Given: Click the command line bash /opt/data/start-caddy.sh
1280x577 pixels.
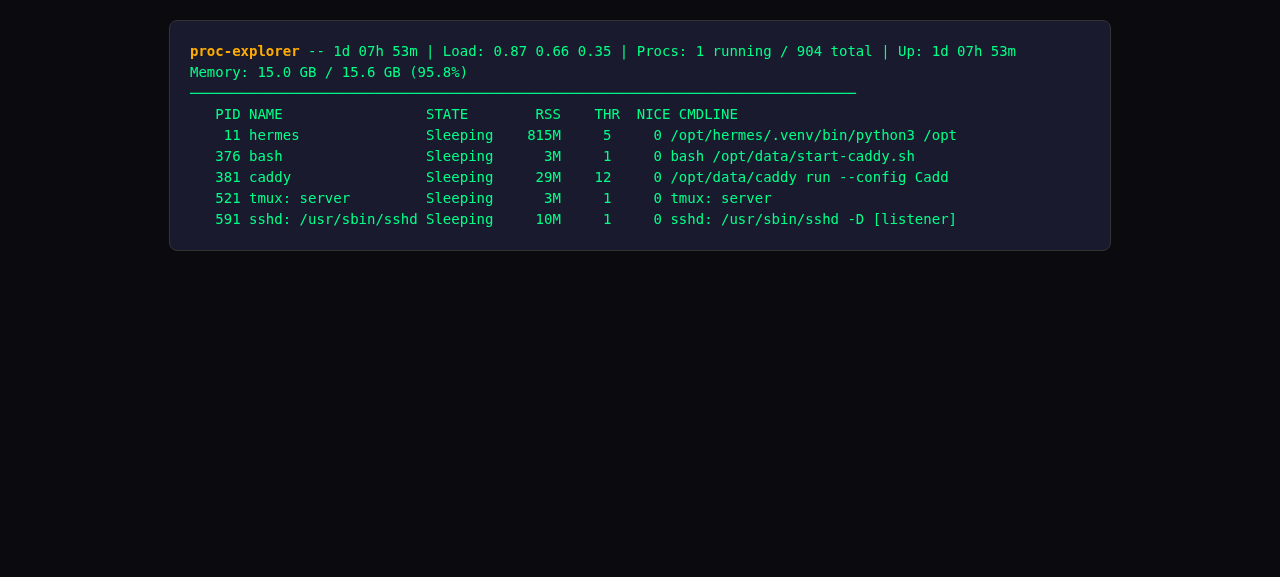Looking at the screenshot, I should tap(793, 156).
